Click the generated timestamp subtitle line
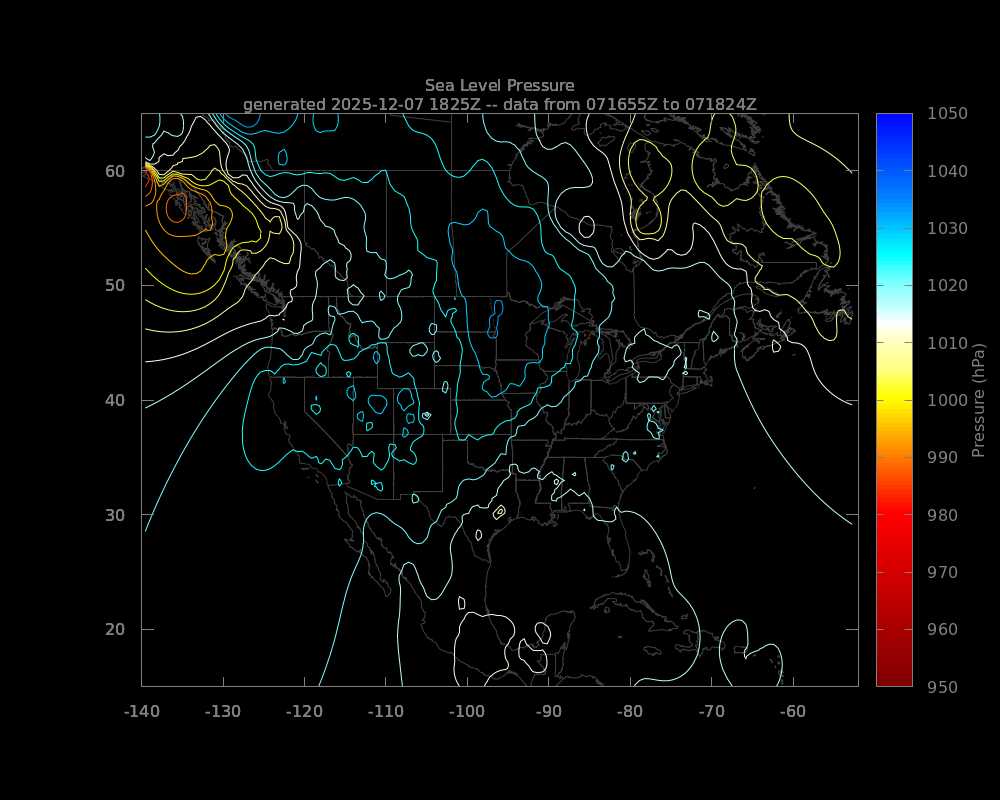The height and width of the screenshot is (800, 1000). pyautogui.click(x=499, y=104)
